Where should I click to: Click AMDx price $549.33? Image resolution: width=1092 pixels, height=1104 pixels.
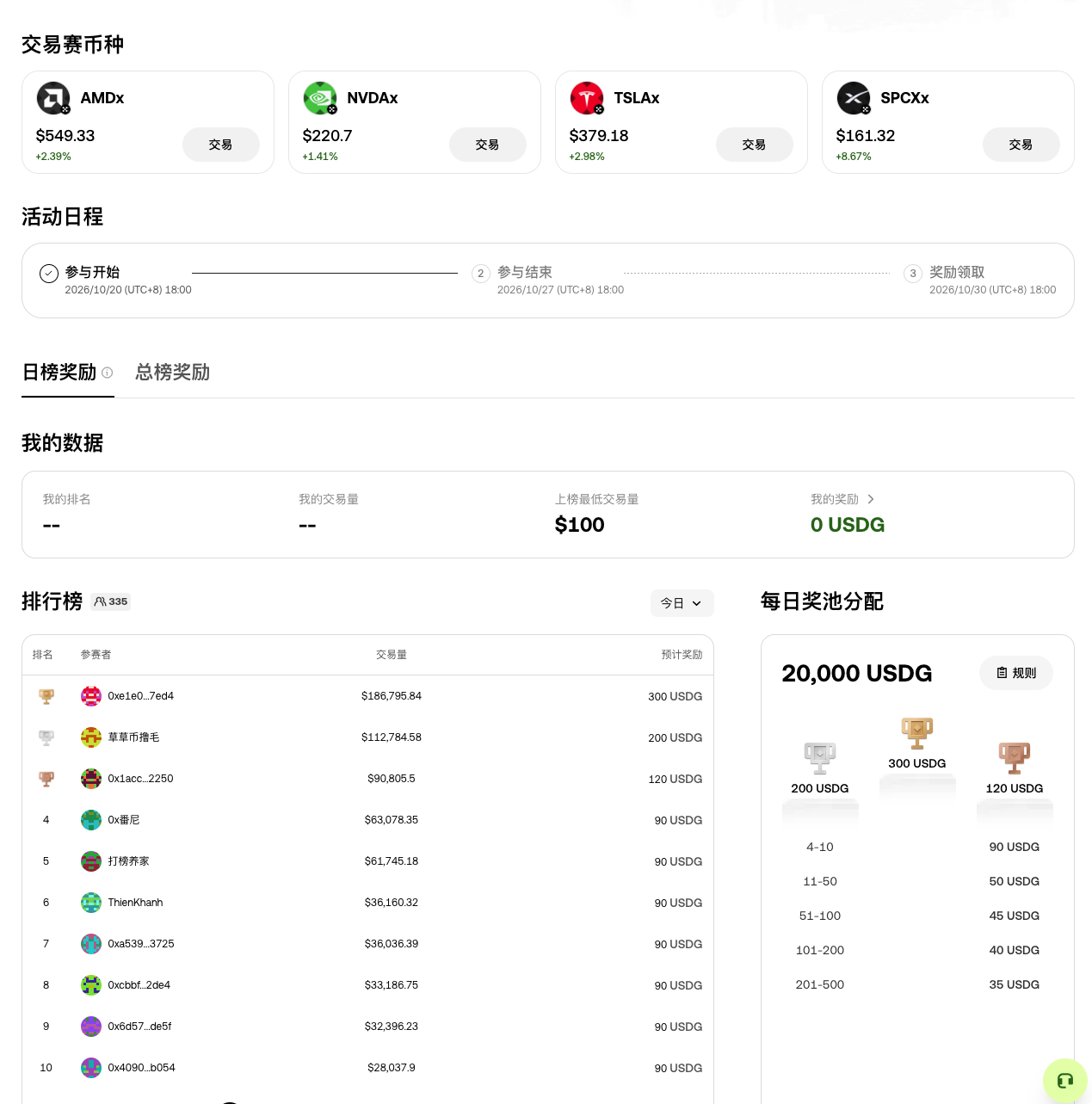(65, 136)
